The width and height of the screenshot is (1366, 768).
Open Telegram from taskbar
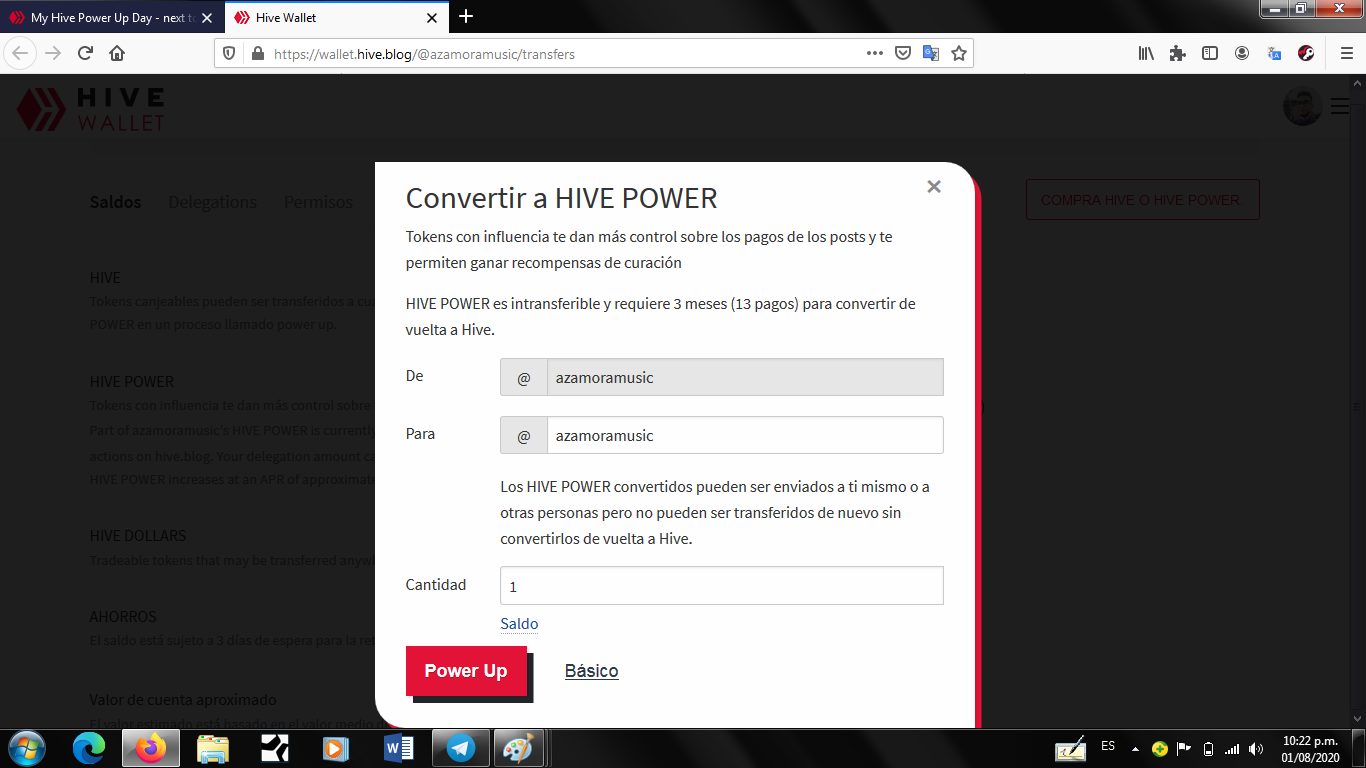coord(461,748)
